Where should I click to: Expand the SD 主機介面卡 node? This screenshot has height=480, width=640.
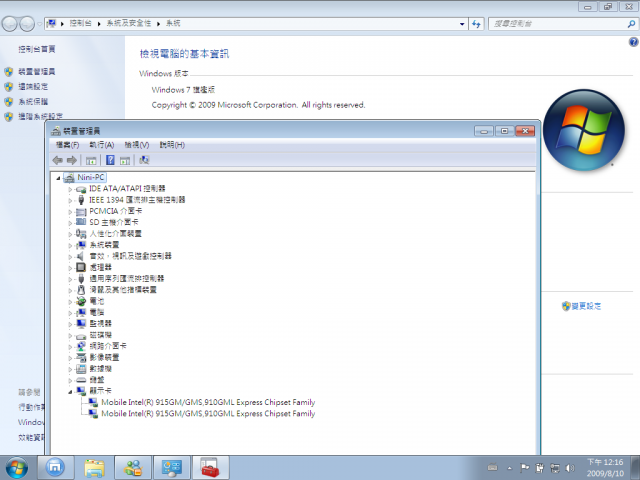pos(70,223)
